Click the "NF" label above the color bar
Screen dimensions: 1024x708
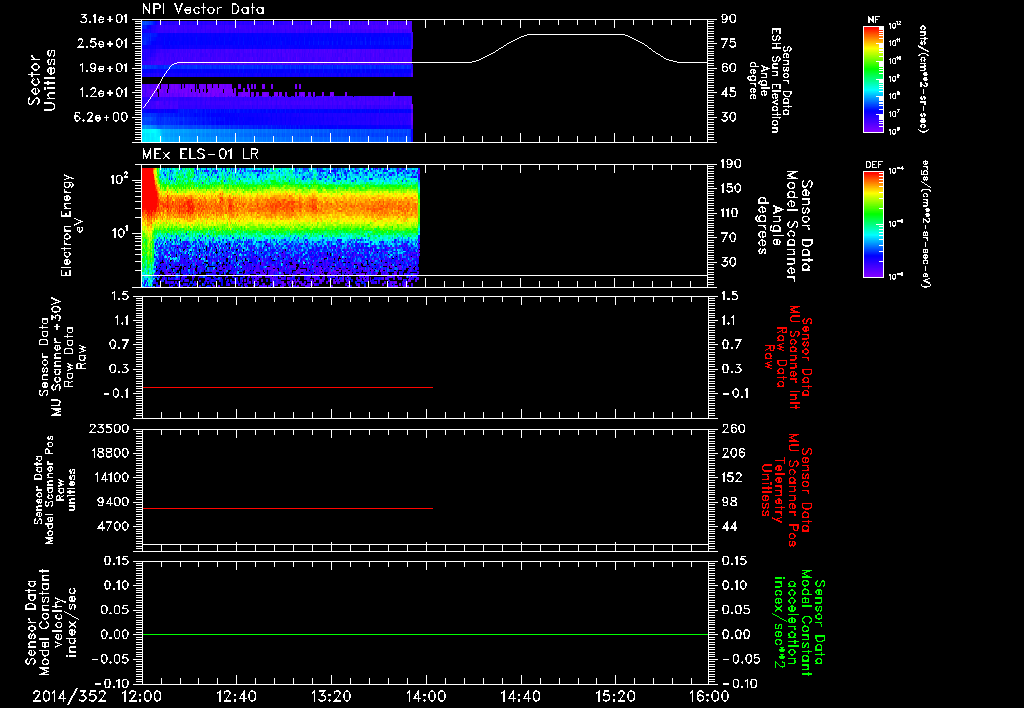point(873,20)
